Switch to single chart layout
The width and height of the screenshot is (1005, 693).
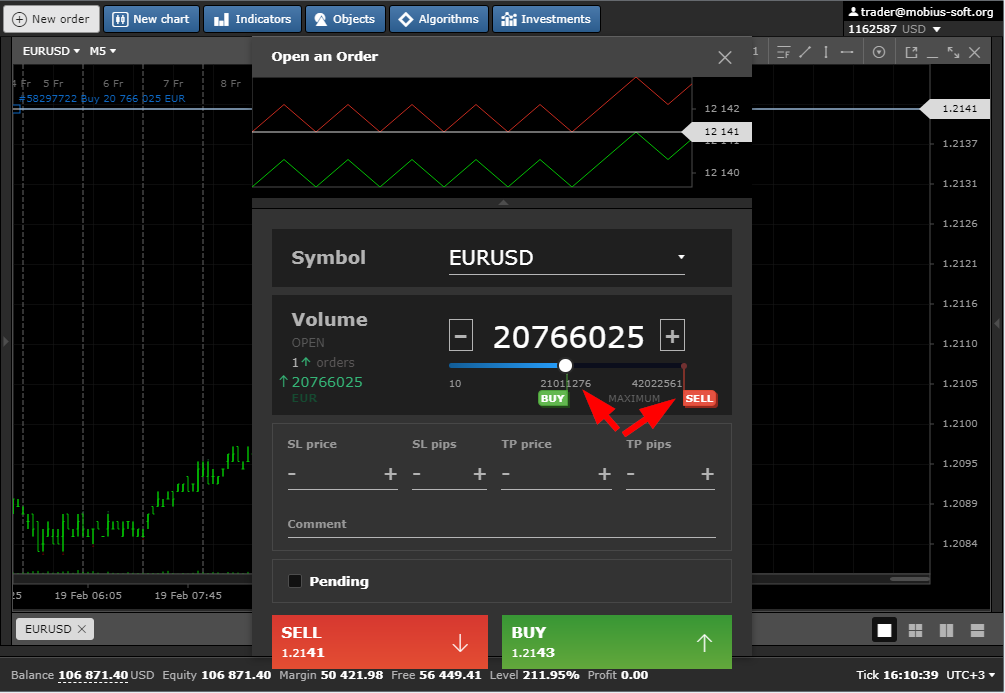pos(885,630)
